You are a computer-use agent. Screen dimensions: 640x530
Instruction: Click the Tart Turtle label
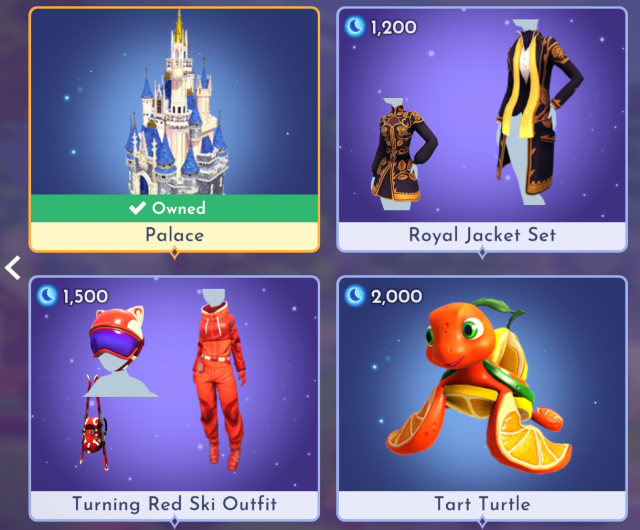[x=482, y=504]
